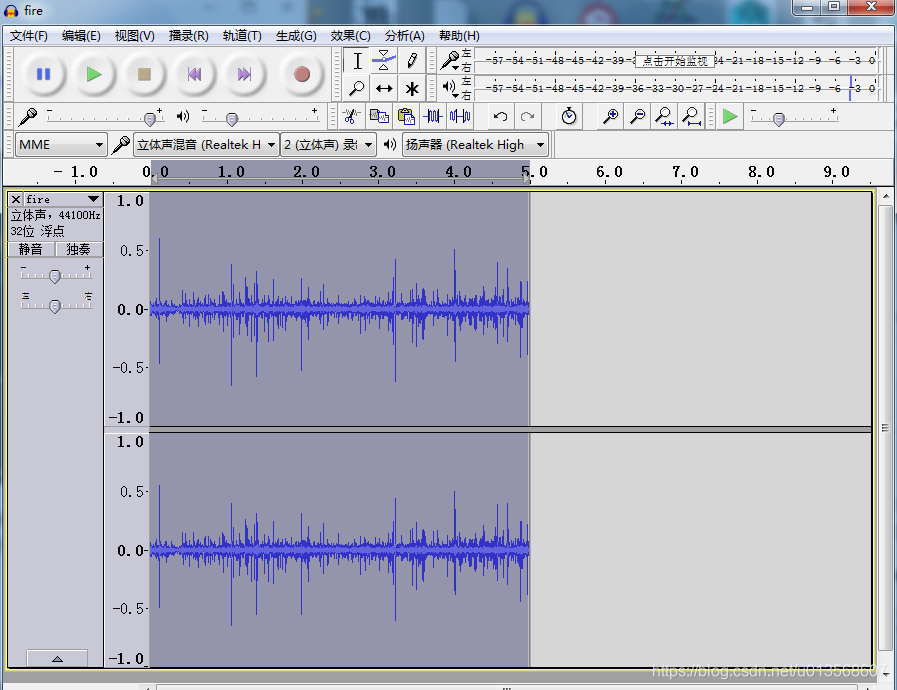897x690 pixels.
Task: Click the 7.0 mark on the timeline ruler
Action: (x=685, y=172)
